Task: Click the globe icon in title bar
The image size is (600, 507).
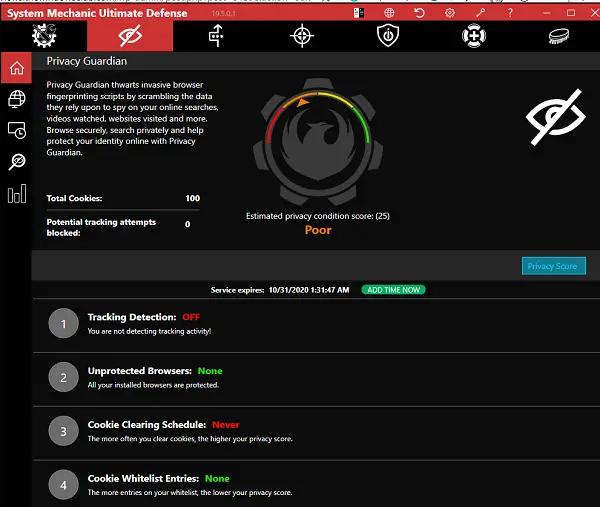Action: [389, 13]
